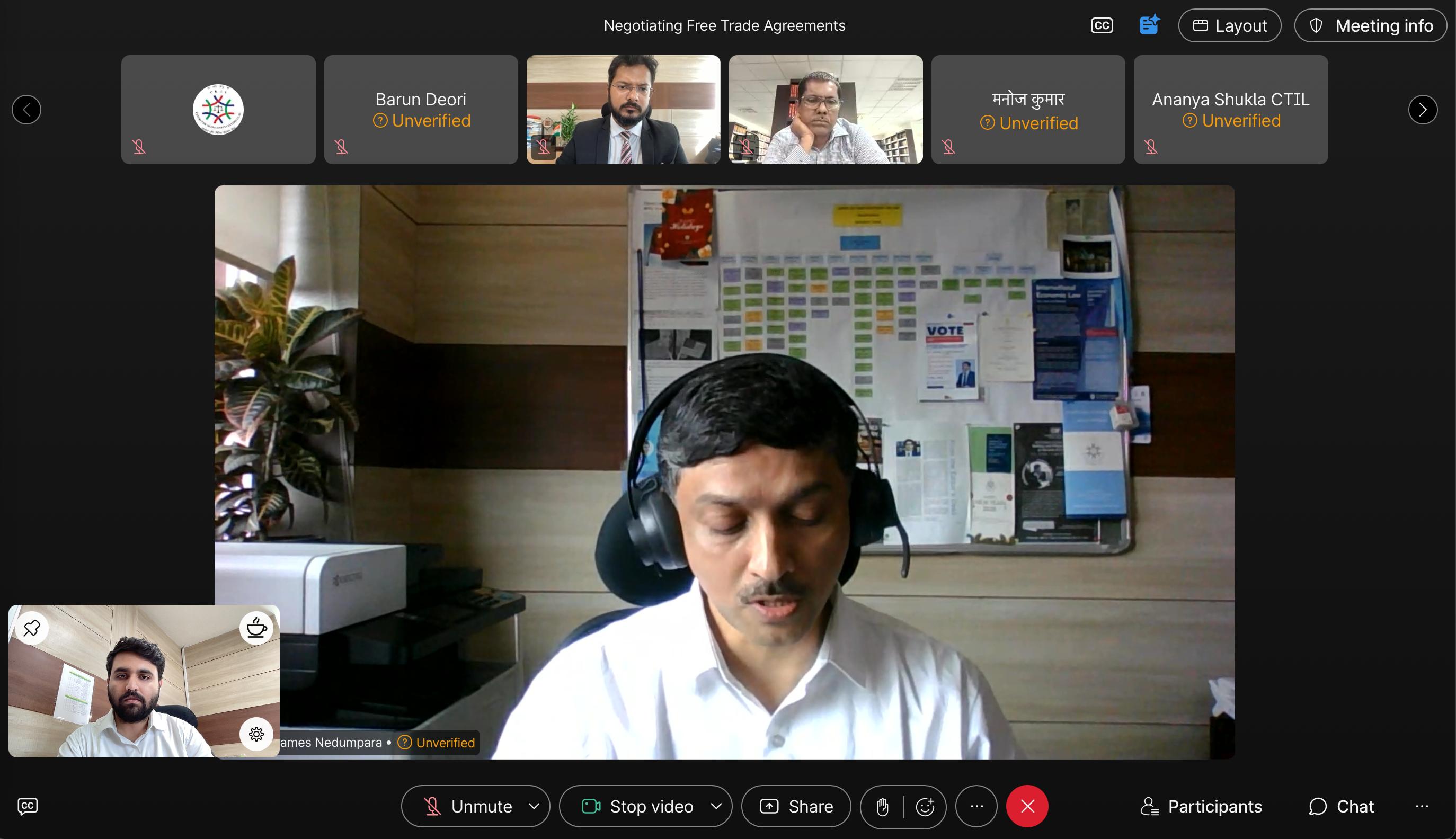Open the Chat panel
This screenshot has height=839, width=1456.
[x=1342, y=806]
